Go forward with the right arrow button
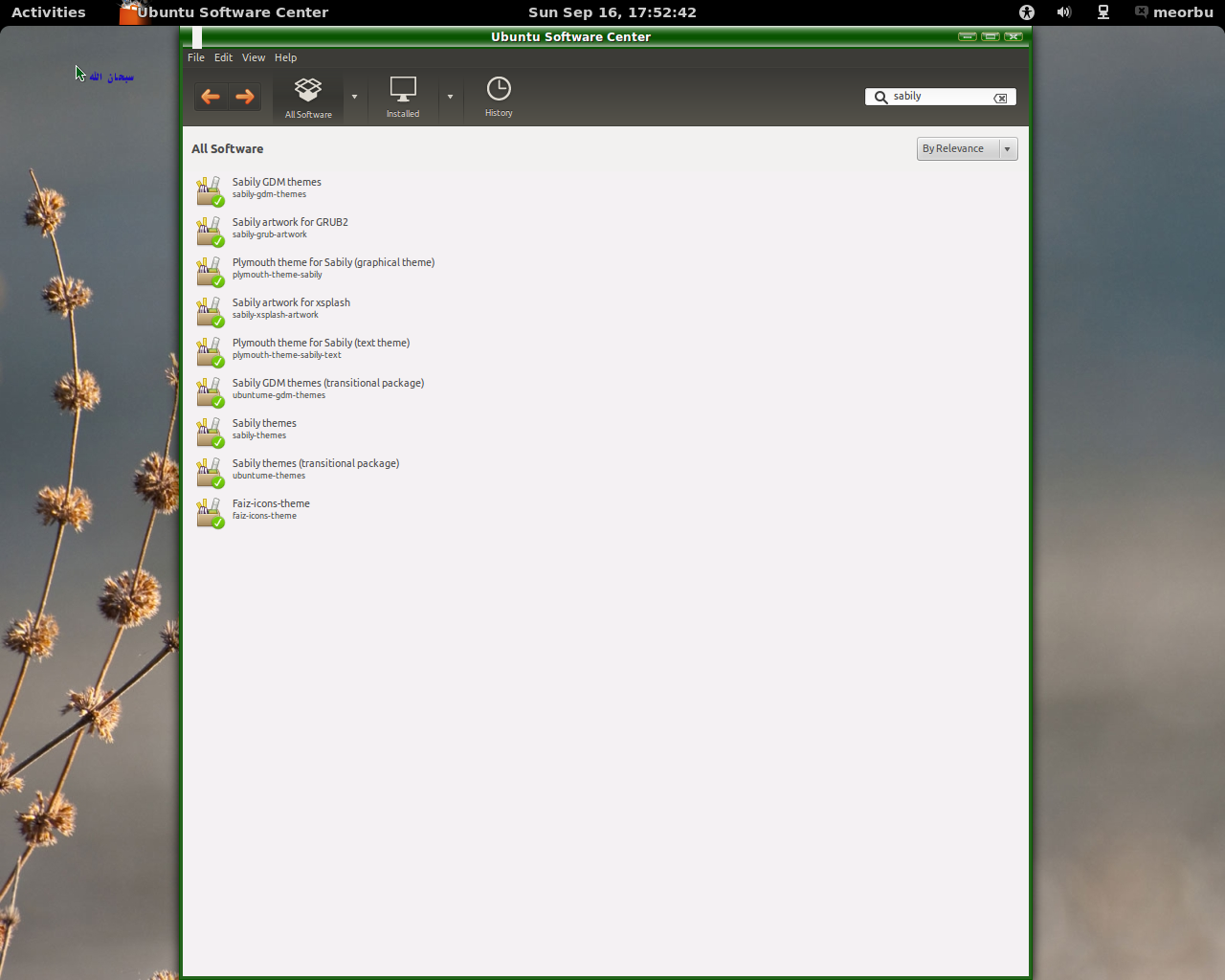Screen dimensions: 1225x980 point(245,97)
